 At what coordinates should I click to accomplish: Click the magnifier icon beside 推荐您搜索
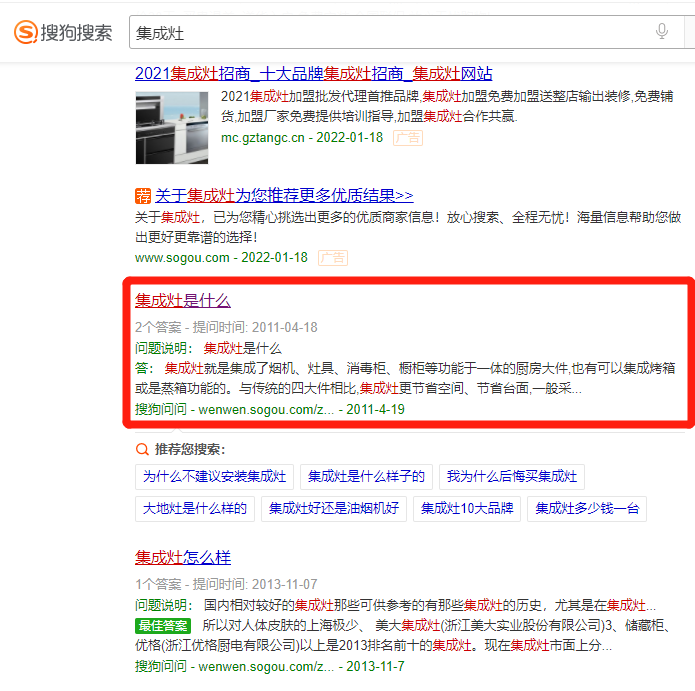click(142, 449)
